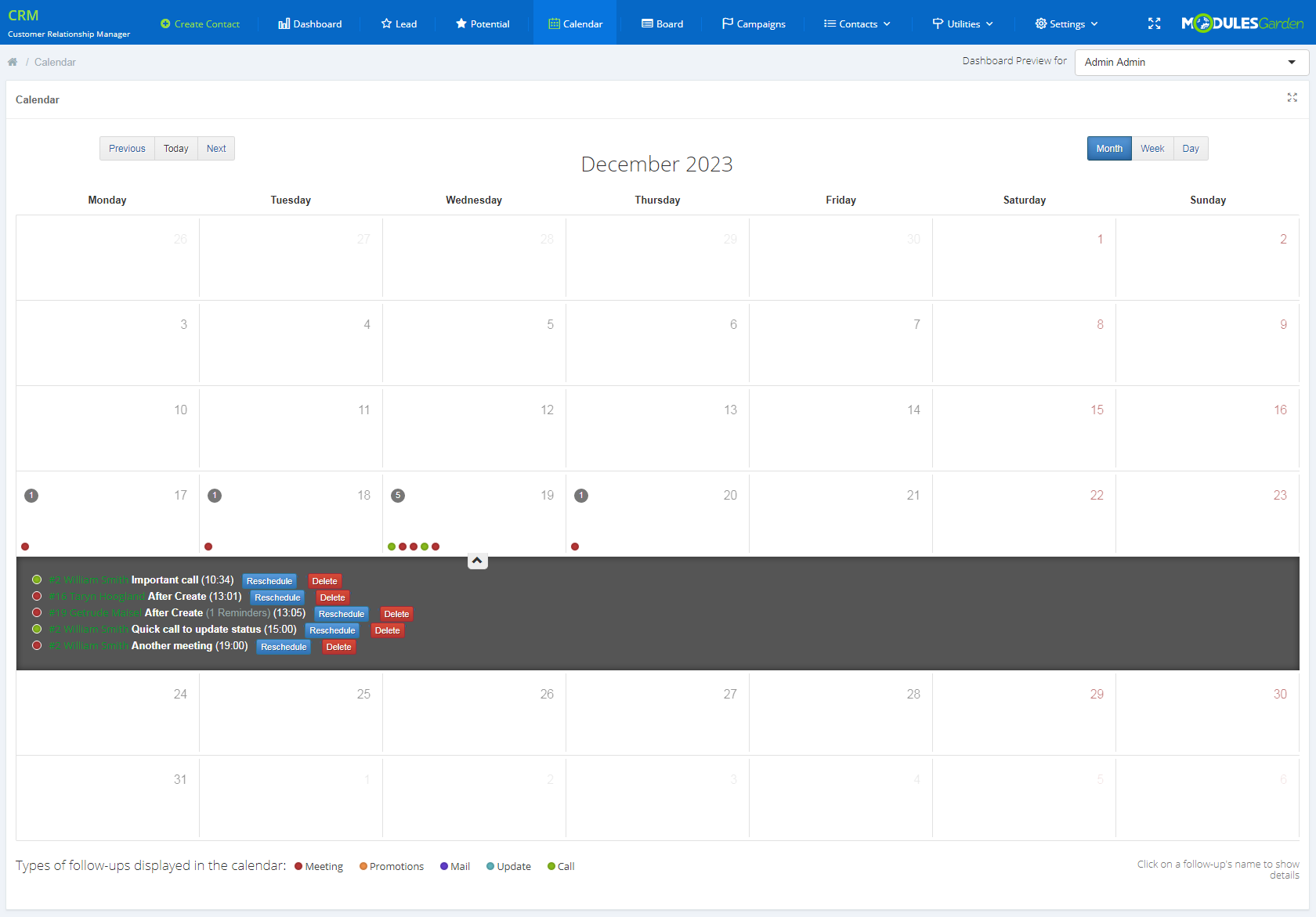Collapse the expanded follow-ups panel
The width and height of the screenshot is (1316, 917).
point(477,561)
